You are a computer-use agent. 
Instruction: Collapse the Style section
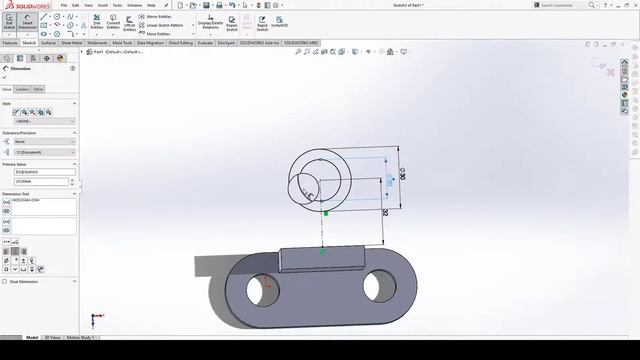tap(74, 104)
